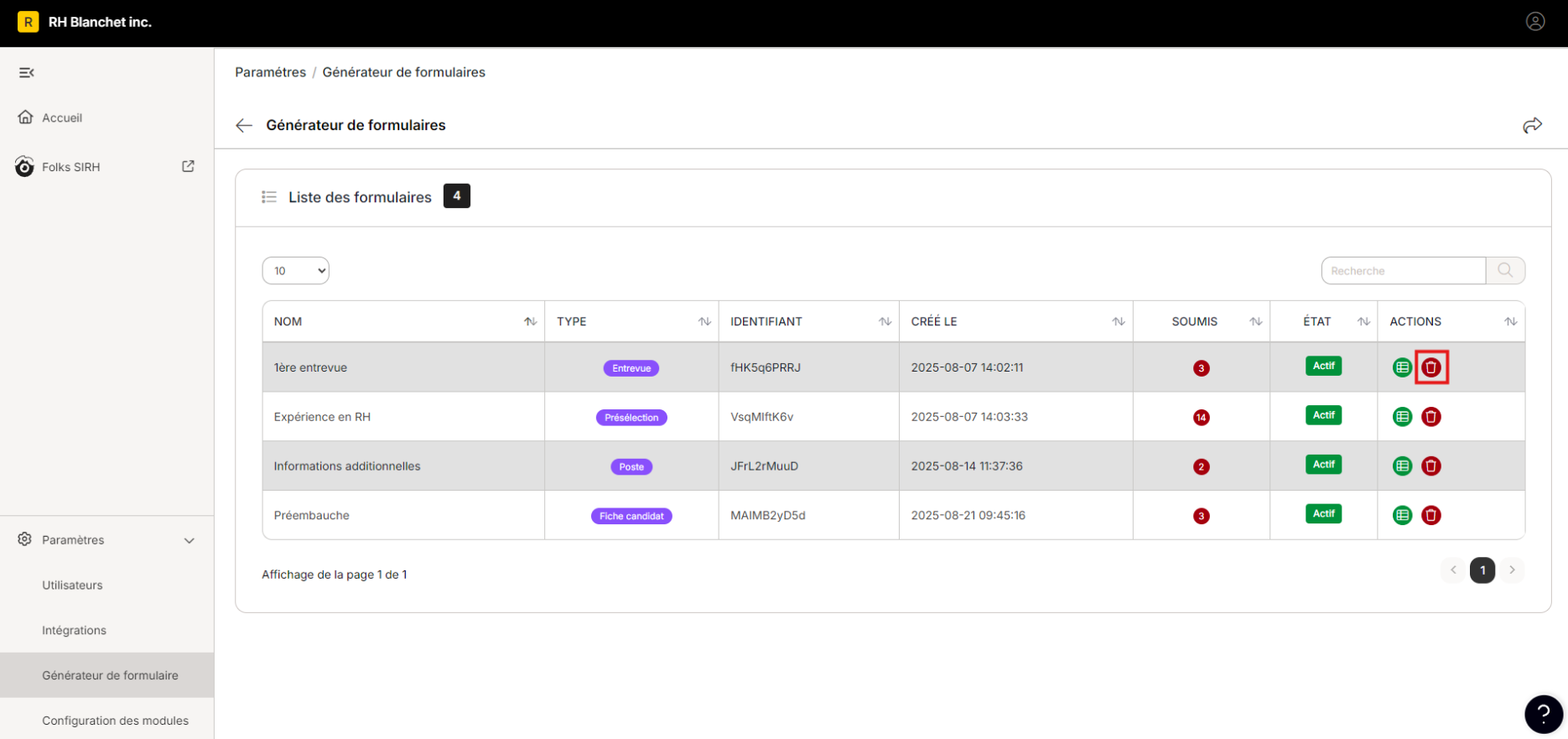This screenshot has height=739, width=1568.
Task: View submissions for Expérience en RH form
Action: (x=1403, y=417)
